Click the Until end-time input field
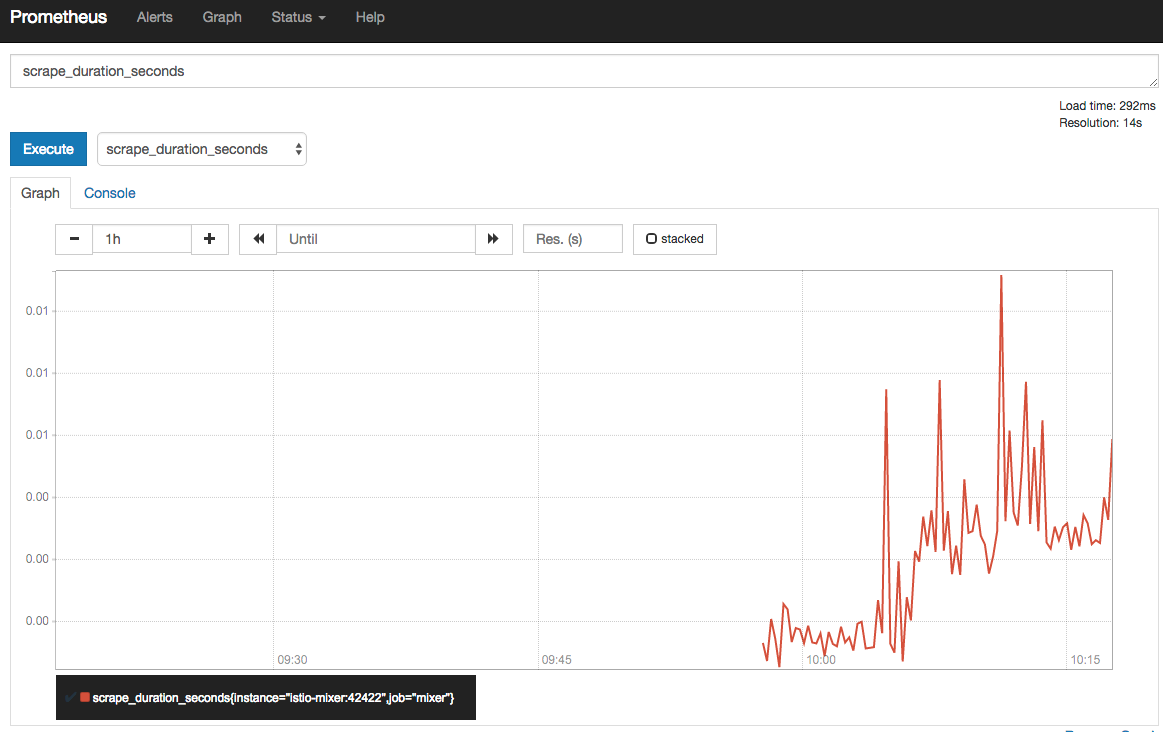Screen dimensions: 1163x732 coord(375,239)
